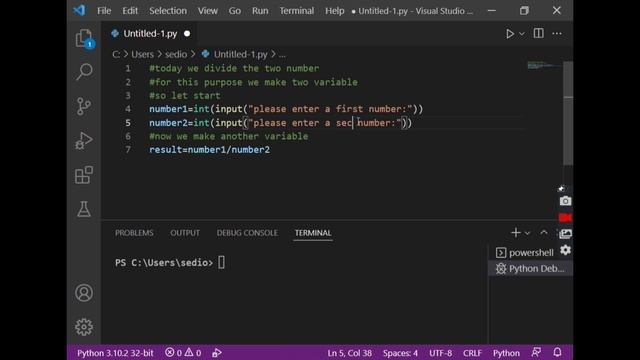Open the Explorer view in activity bar
Viewport: 640px width, 360px height.
click(x=84, y=38)
